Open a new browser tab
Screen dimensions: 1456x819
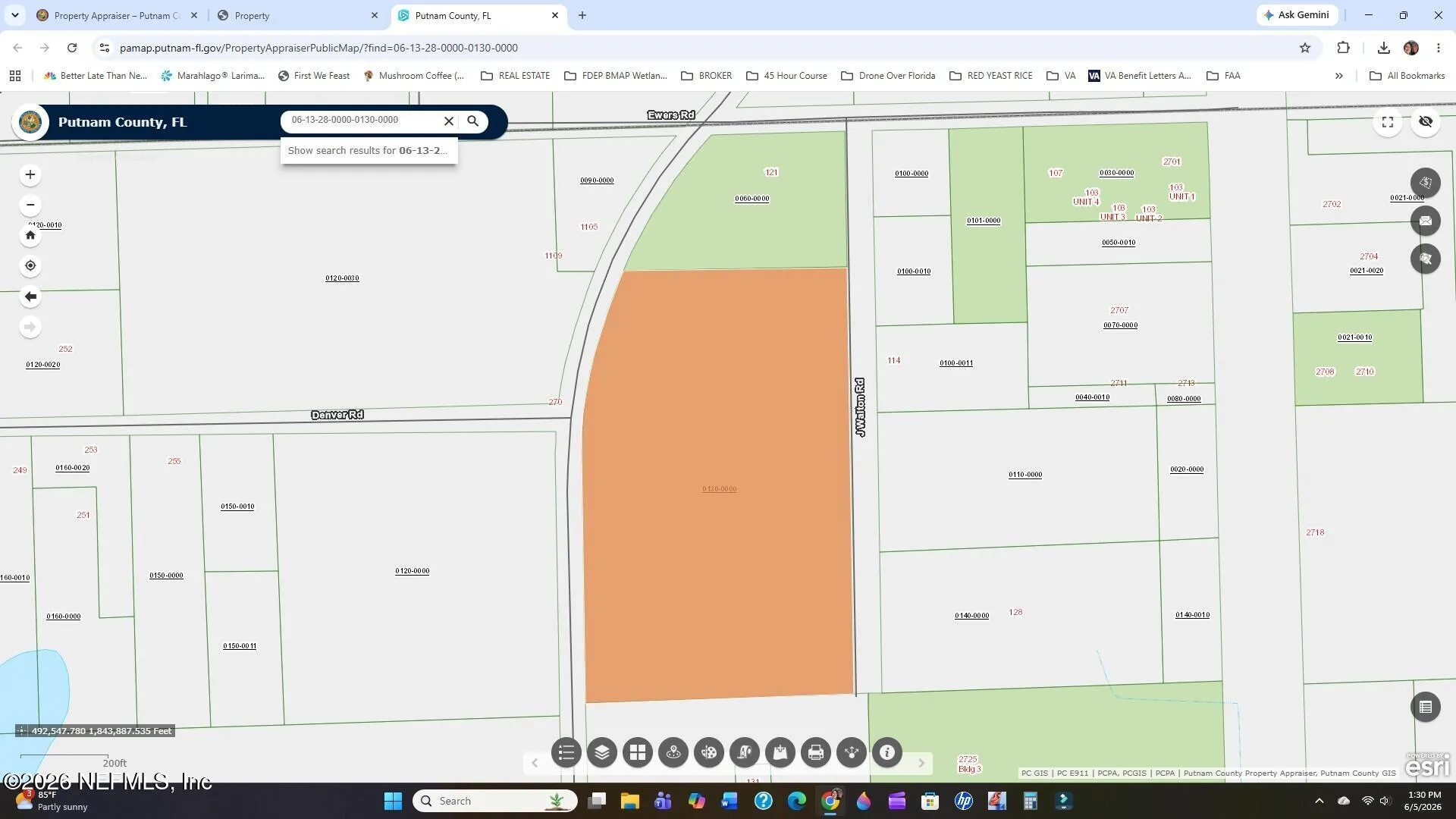(582, 15)
